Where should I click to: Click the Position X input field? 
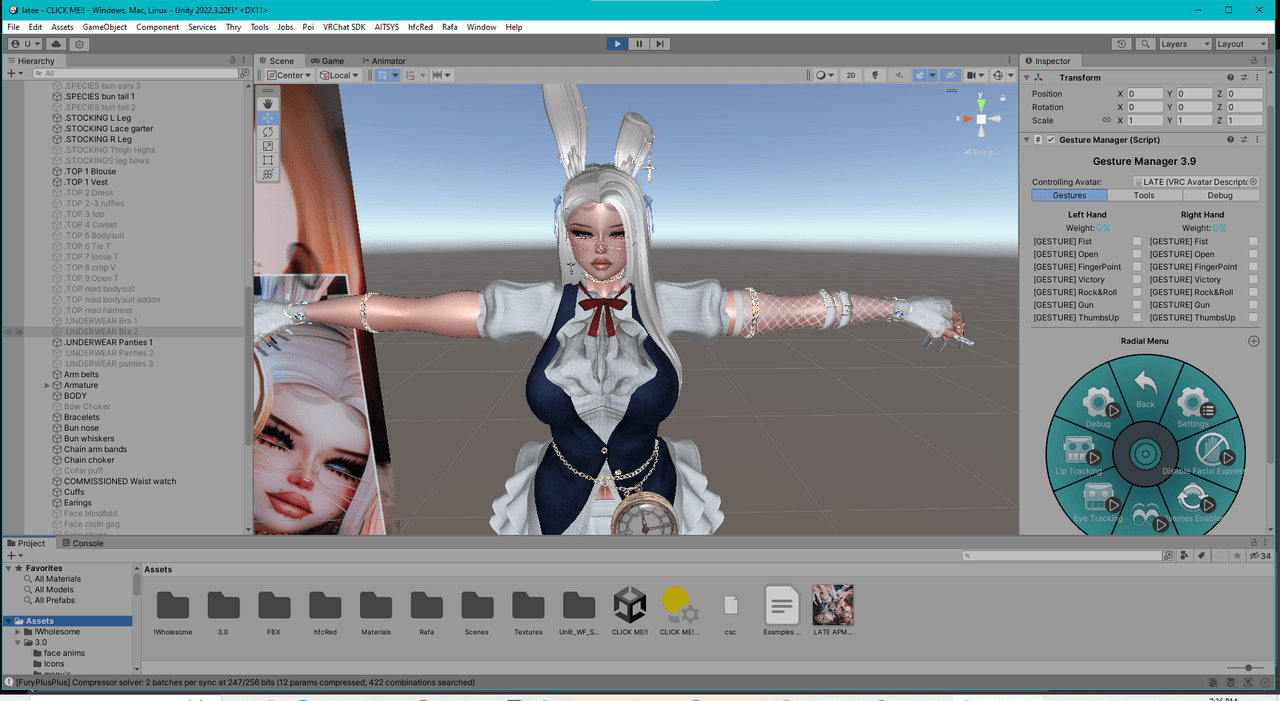point(1145,94)
